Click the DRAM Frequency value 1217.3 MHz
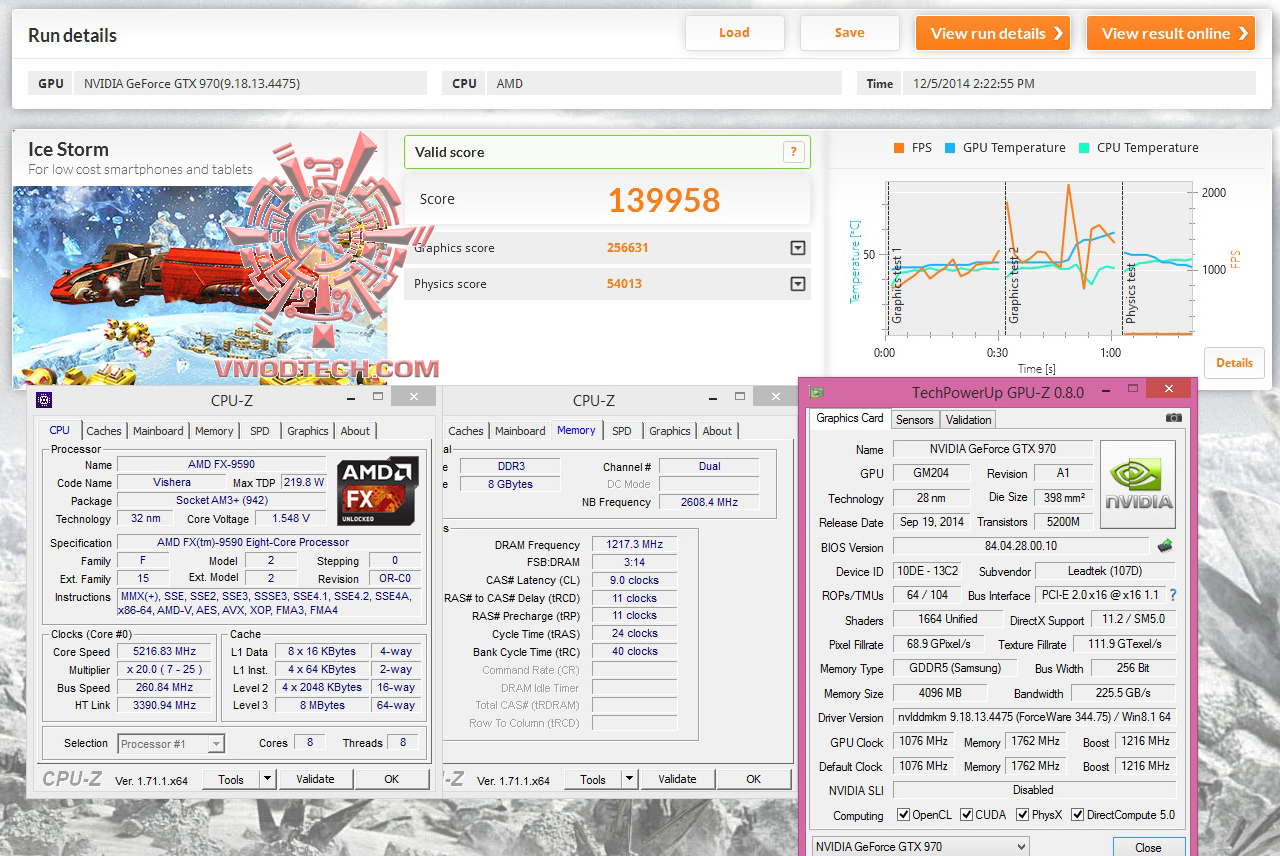This screenshot has width=1280, height=856. tap(634, 545)
